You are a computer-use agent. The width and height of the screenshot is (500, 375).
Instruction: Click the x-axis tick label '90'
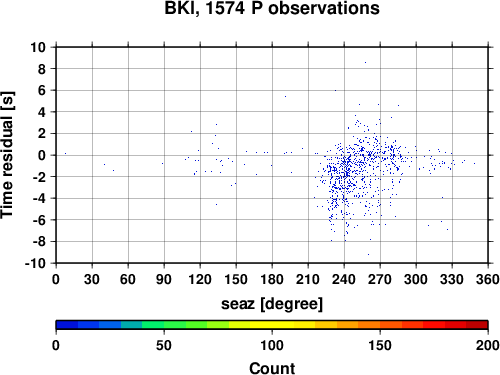coord(164,279)
